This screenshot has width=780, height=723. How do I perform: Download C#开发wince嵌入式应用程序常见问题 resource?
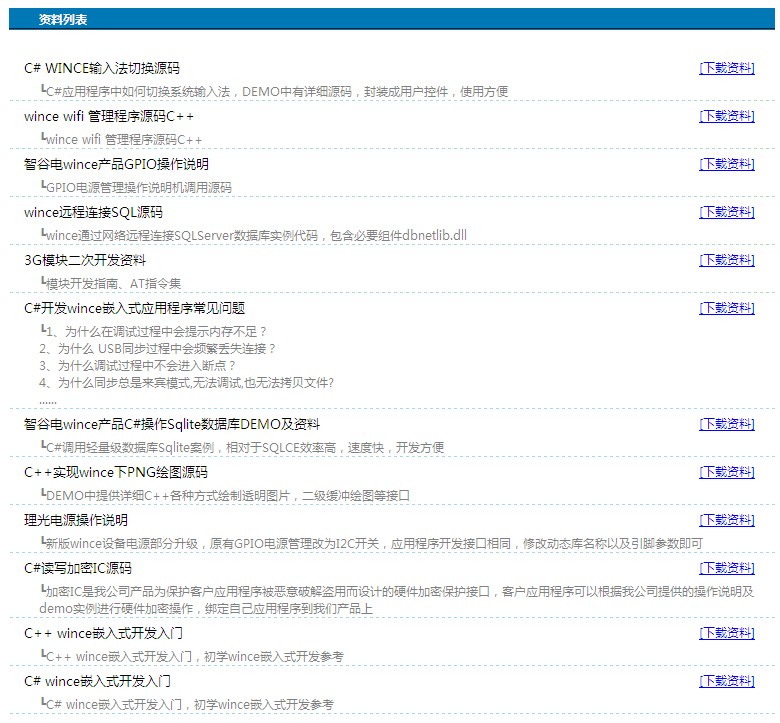pos(727,308)
